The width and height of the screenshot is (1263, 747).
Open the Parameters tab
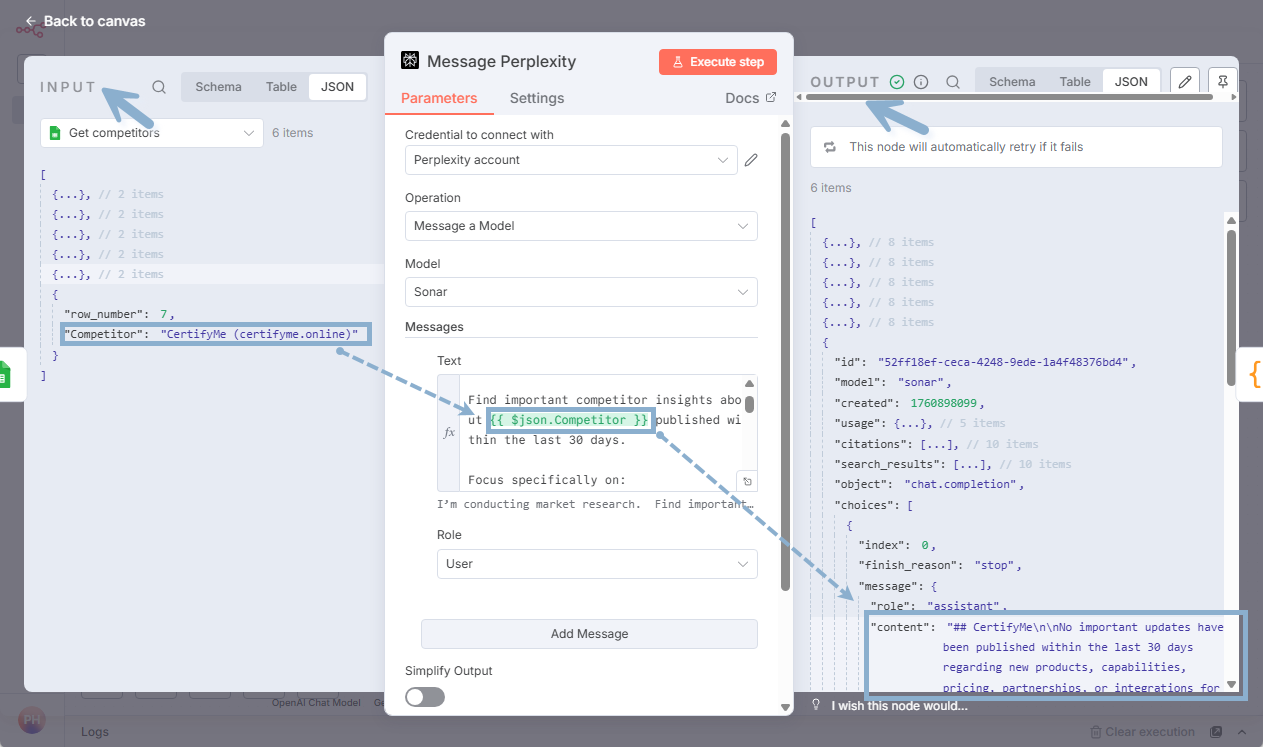point(439,98)
